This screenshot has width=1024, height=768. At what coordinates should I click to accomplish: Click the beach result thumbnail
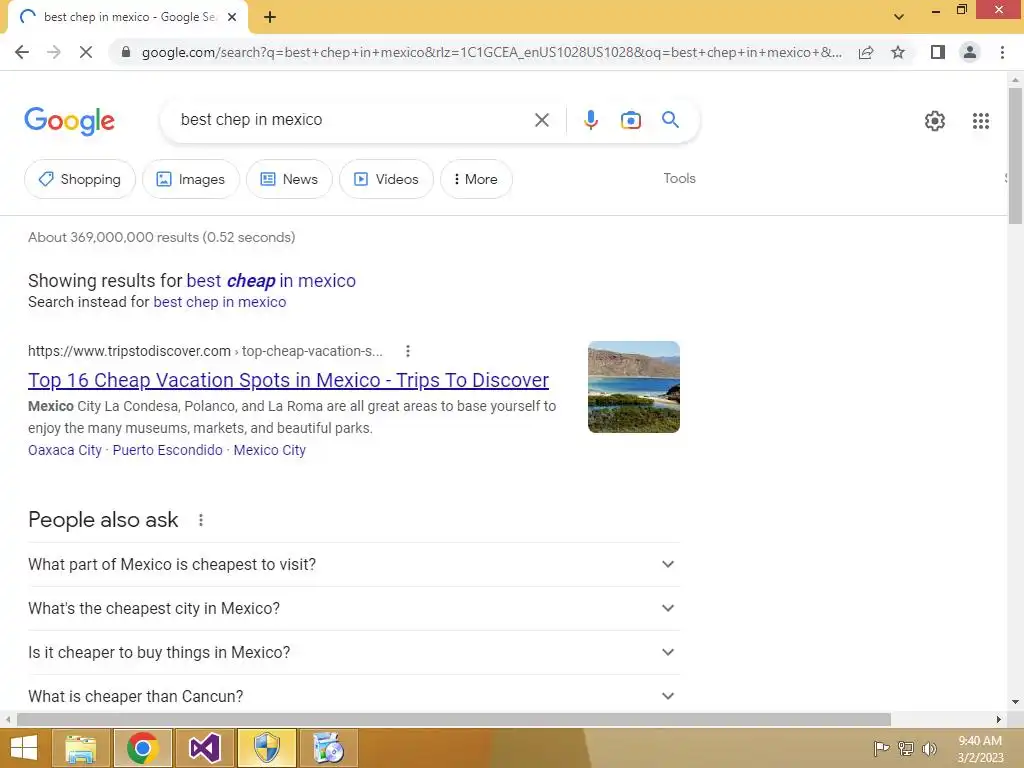pyautogui.click(x=633, y=387)
